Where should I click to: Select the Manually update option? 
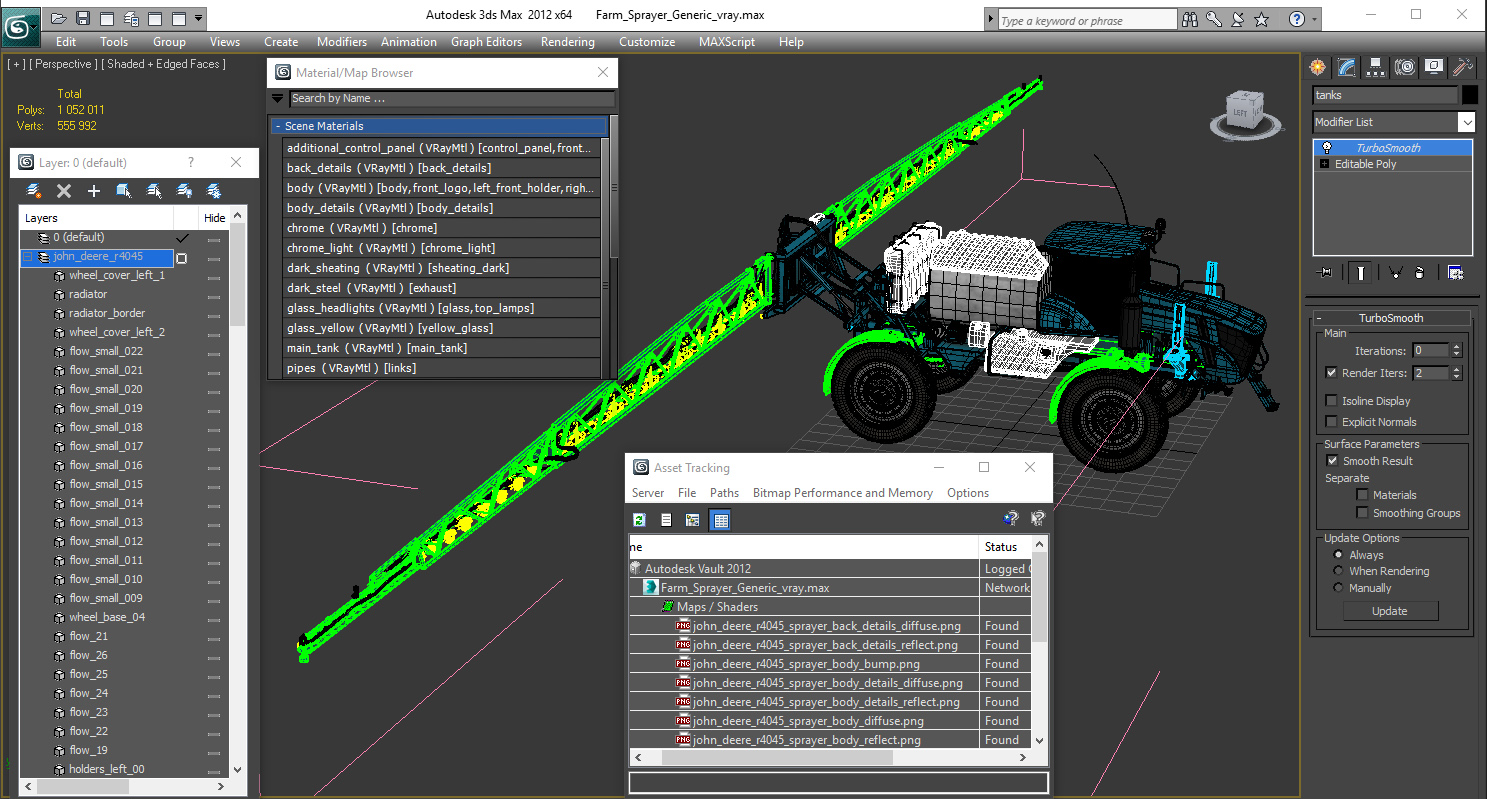coord(1339,587)
